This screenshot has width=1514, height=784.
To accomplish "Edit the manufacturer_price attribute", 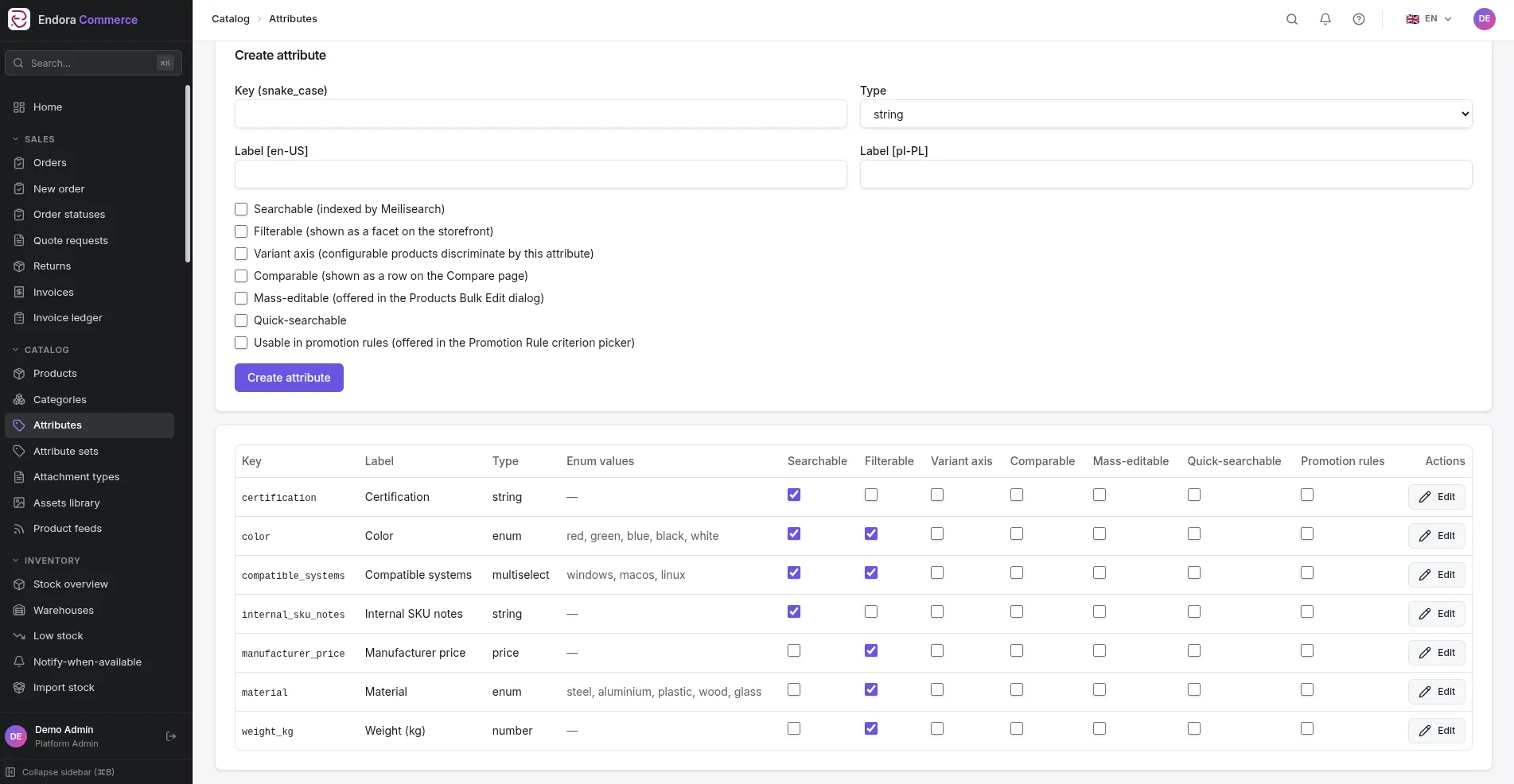I will click(x=1436, y=653).
